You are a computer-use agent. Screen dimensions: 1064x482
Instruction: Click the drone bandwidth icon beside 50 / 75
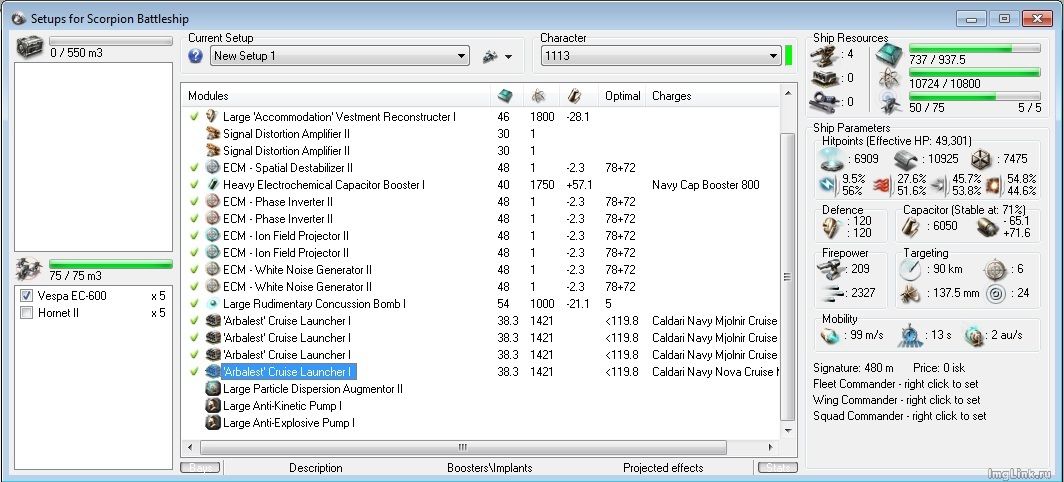(x=889, y=103)
